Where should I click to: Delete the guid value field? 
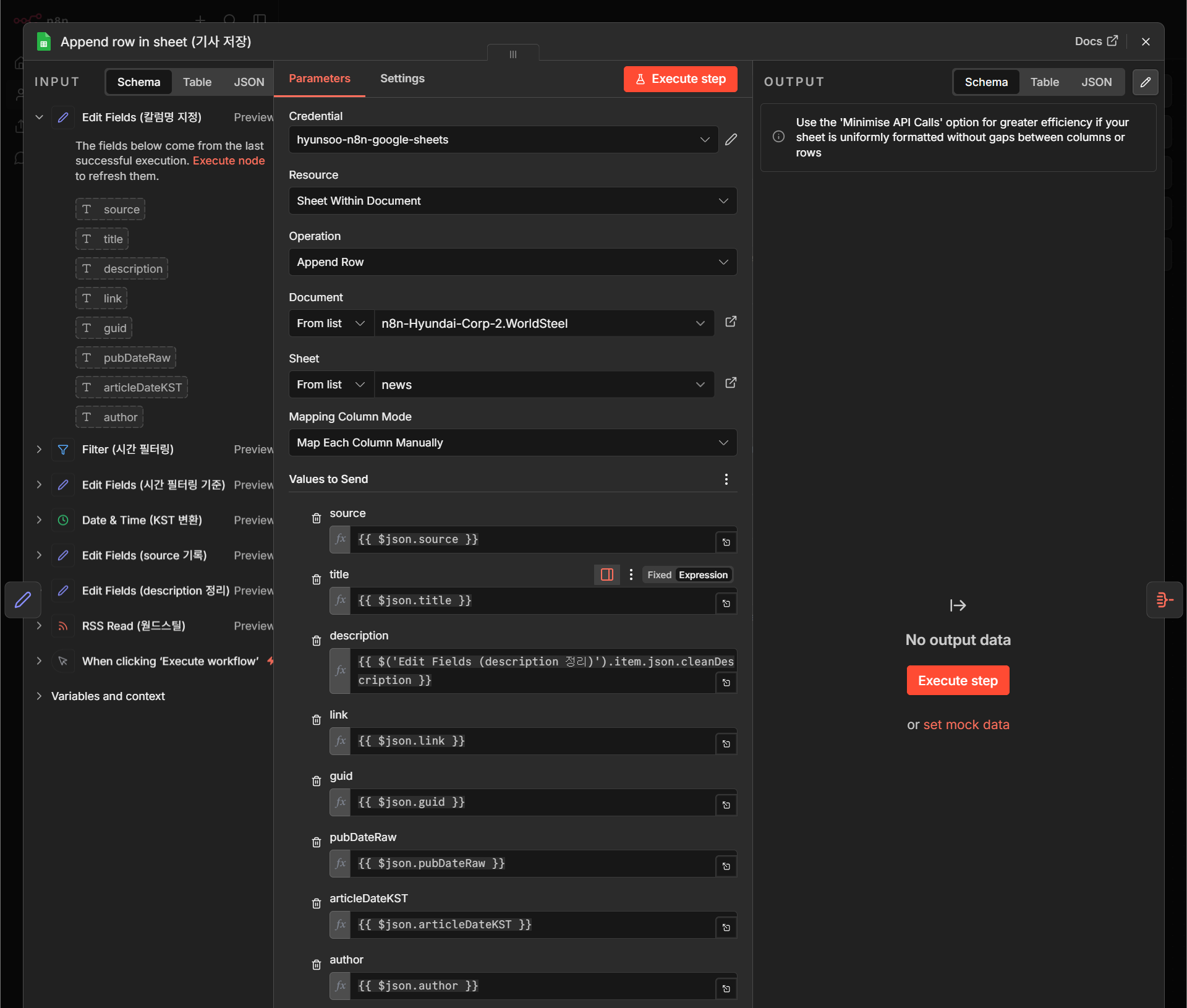[x=317, y=781]
